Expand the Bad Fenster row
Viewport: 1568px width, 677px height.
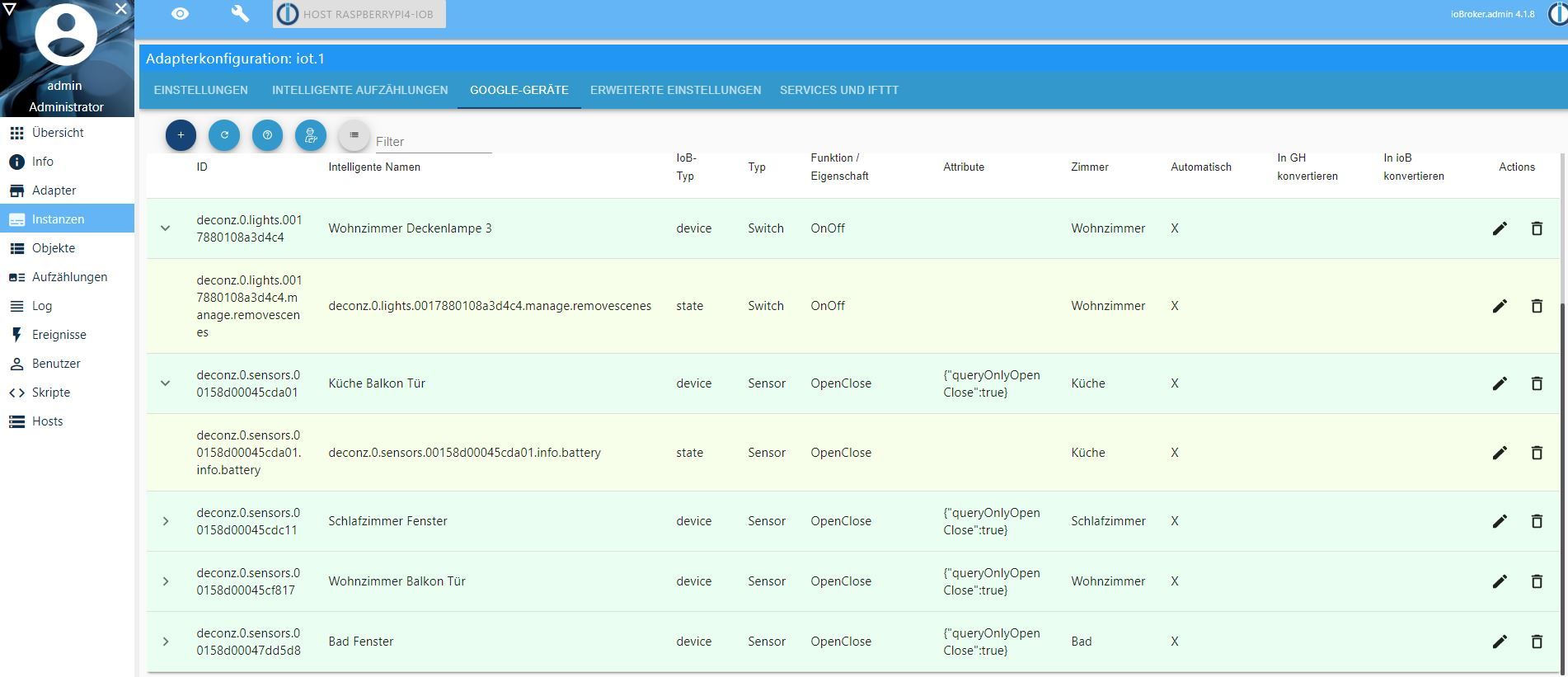(x=166, y=642)
